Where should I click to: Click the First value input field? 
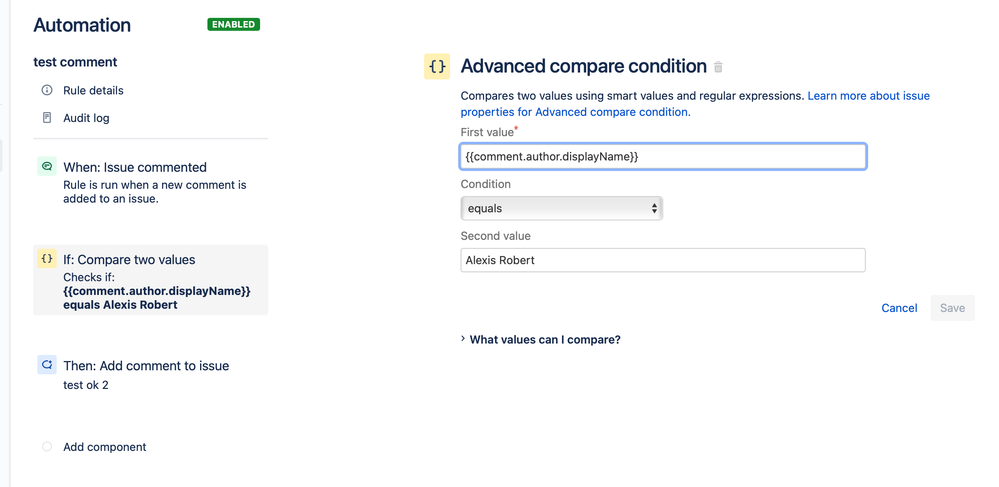663,157
